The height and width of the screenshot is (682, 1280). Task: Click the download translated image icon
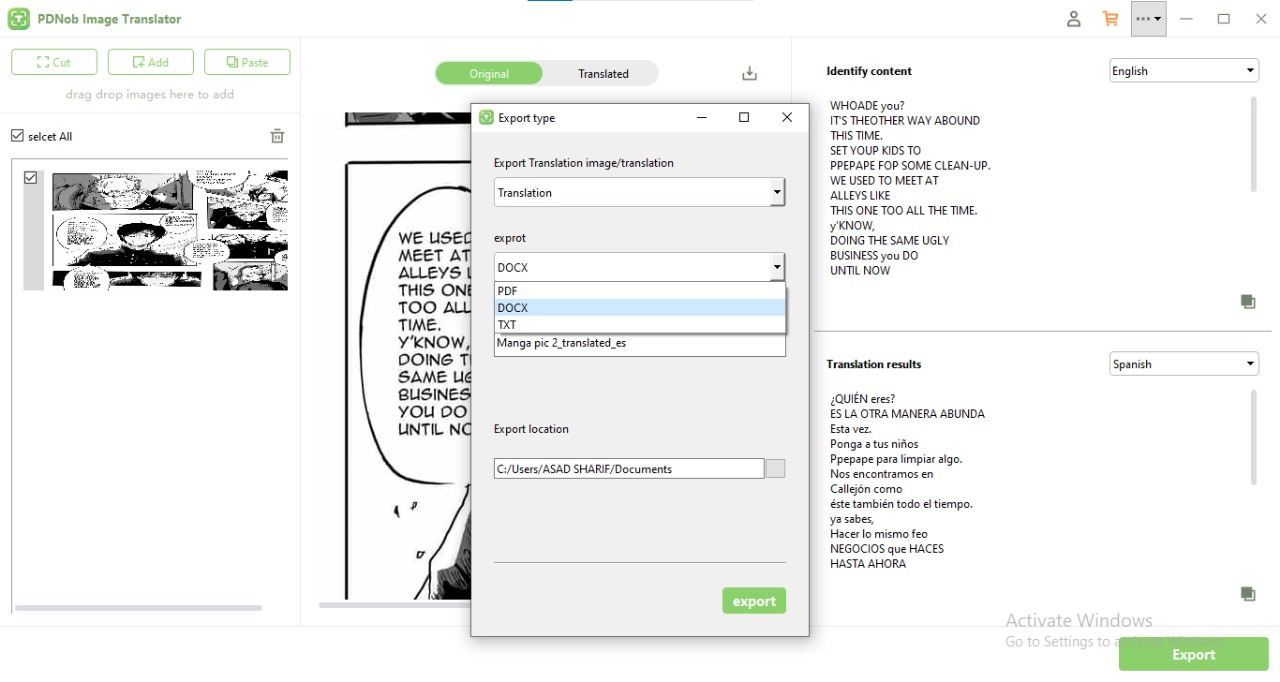(x=748, y=73)
